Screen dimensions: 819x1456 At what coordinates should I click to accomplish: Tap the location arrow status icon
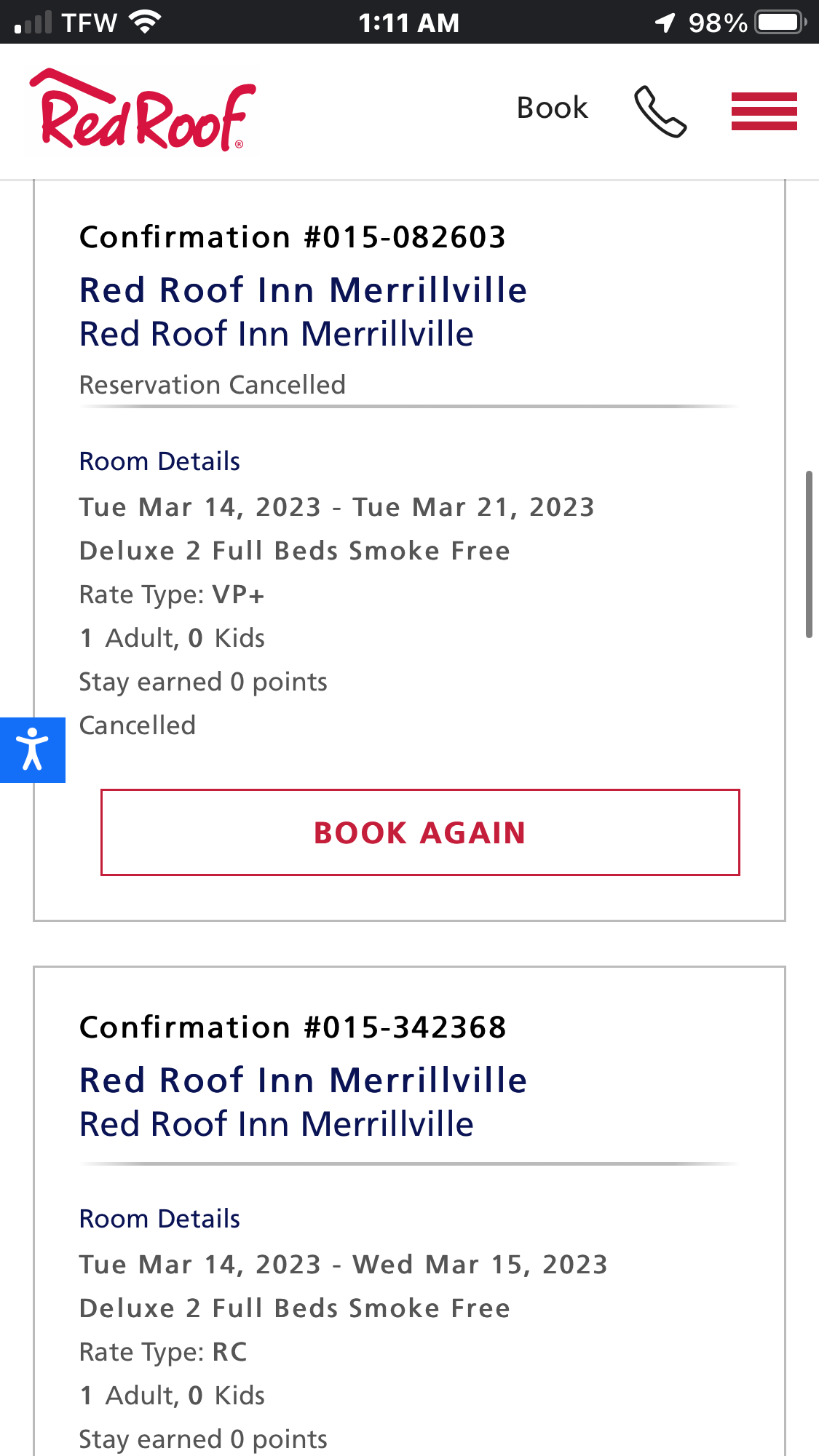(x=665, y=23)
